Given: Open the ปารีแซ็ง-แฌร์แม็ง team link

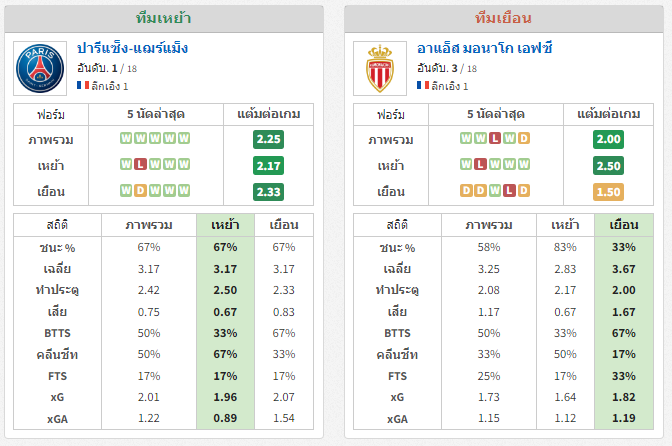Looking at the screenshot, I should pyautogui.click(x=132, y=48).
